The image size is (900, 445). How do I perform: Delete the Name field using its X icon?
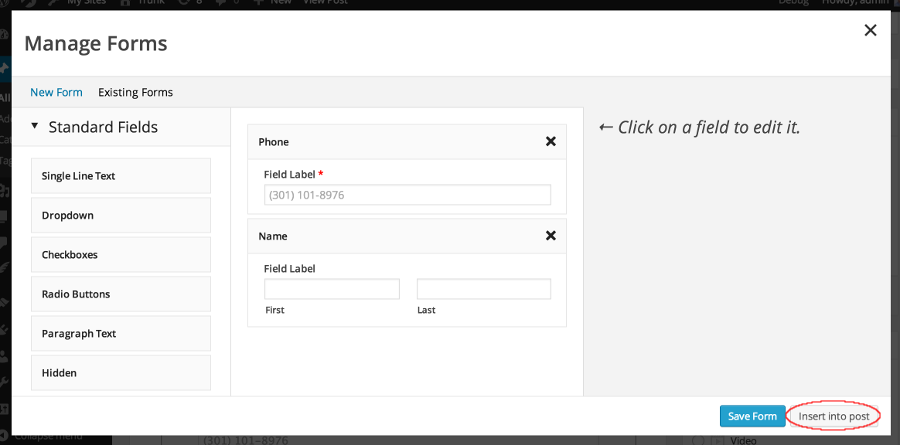pos(550,236)
